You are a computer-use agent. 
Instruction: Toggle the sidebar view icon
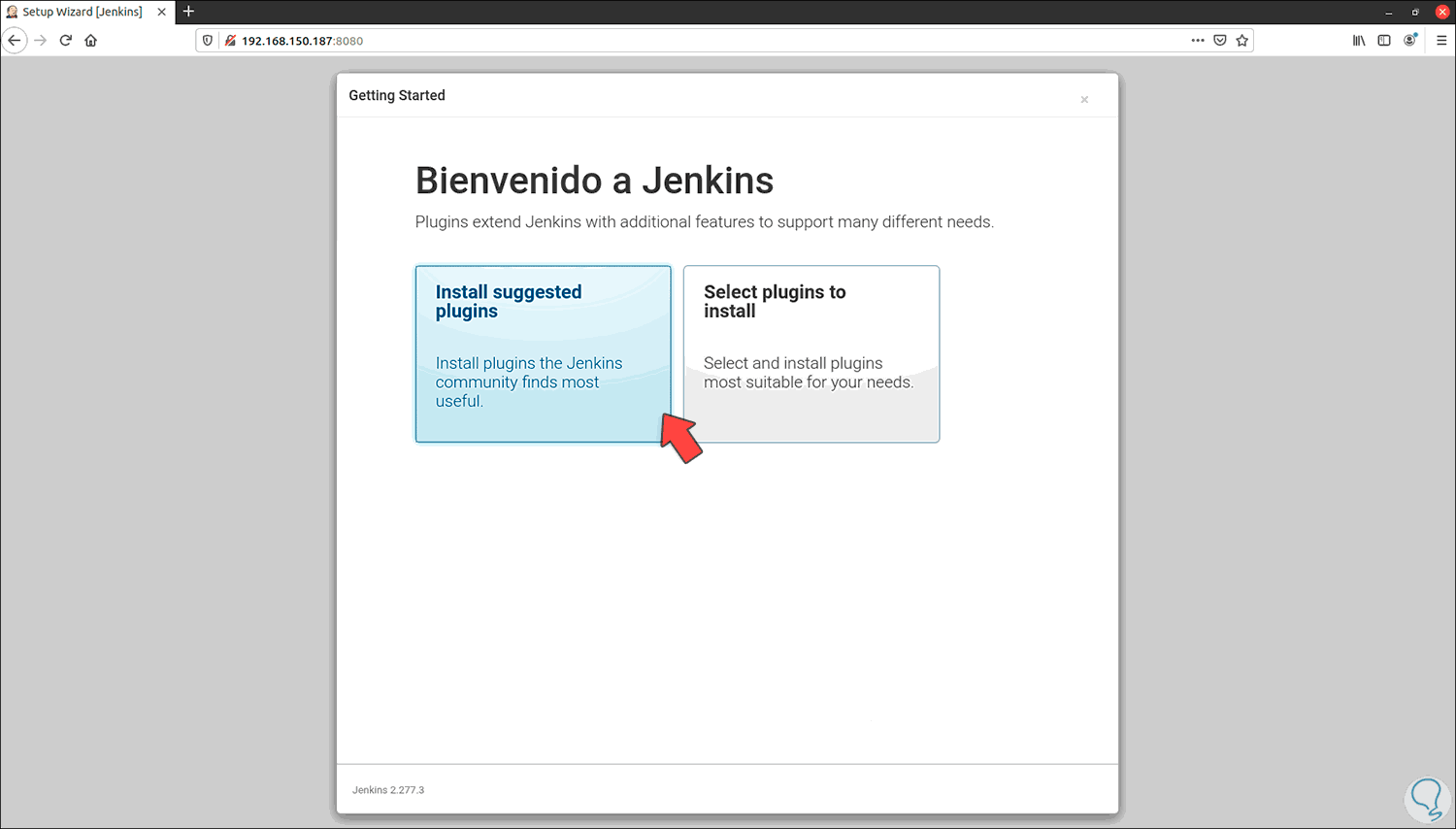[x=1384, y=41]
